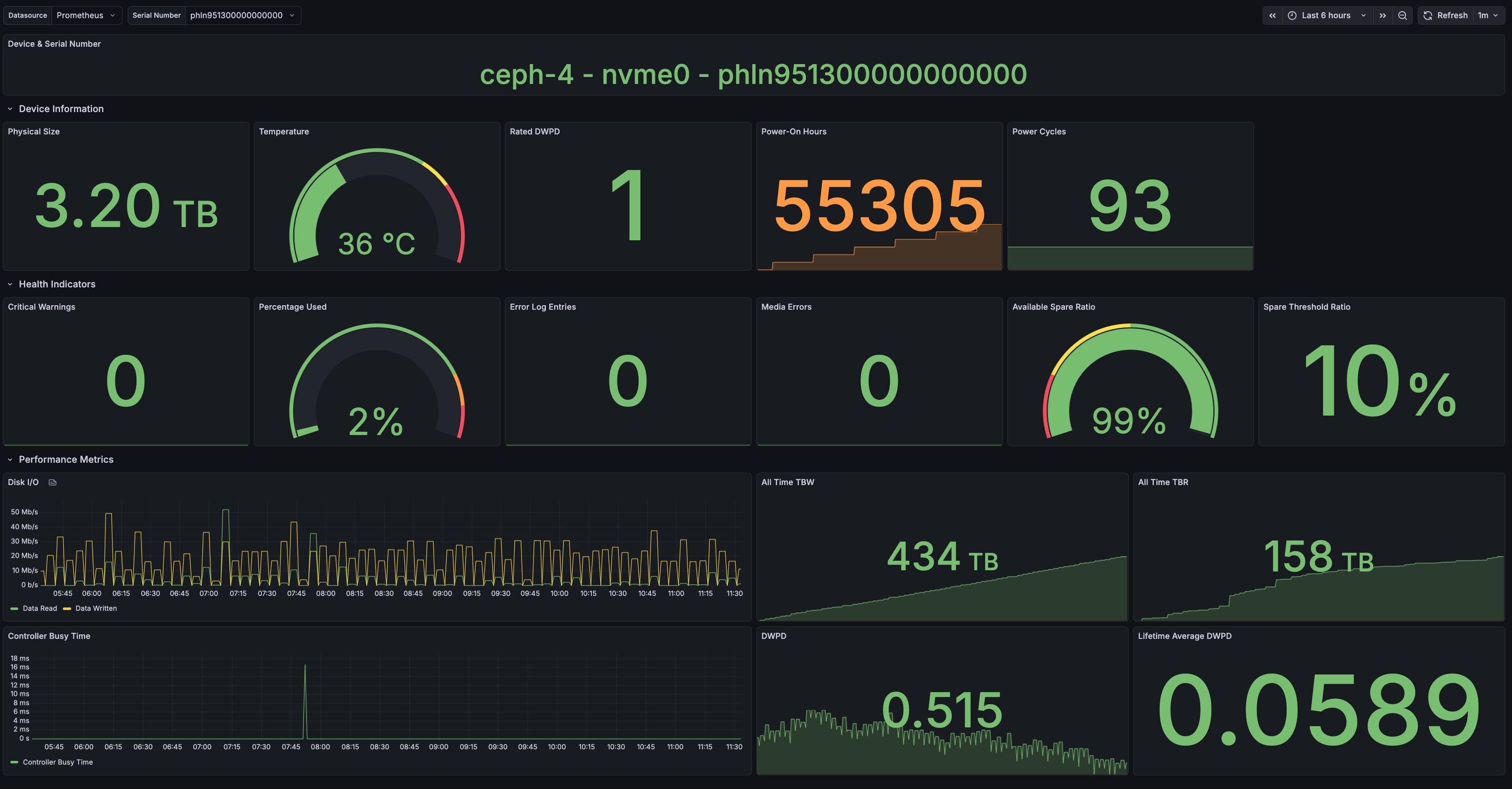Screen dimensions: 1512x789
Task: Click the Disk I/O panel description icon
Action: pyautogui.click(x=52, y=483)
